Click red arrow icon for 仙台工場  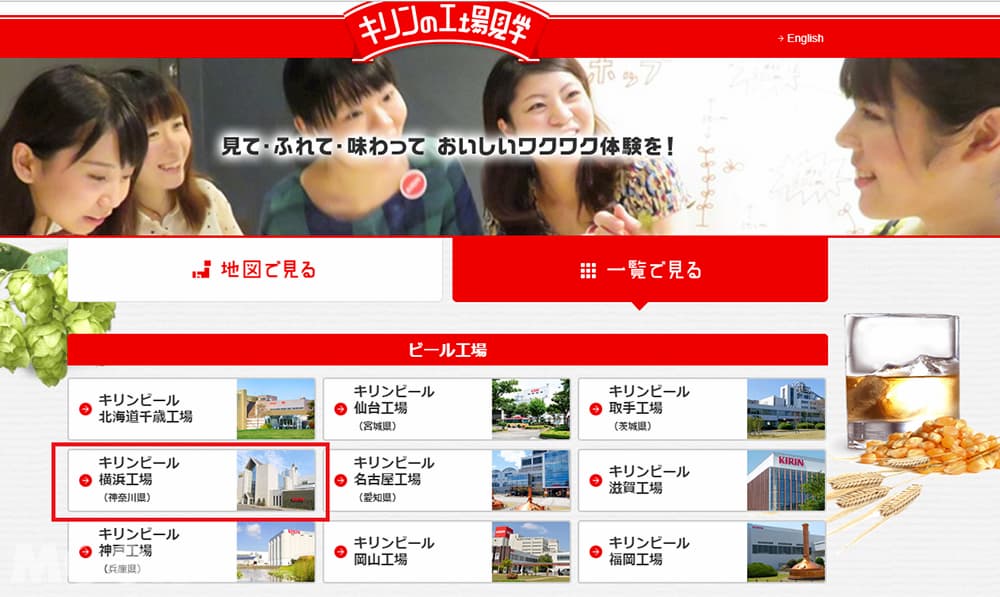[x=341, y=409]
